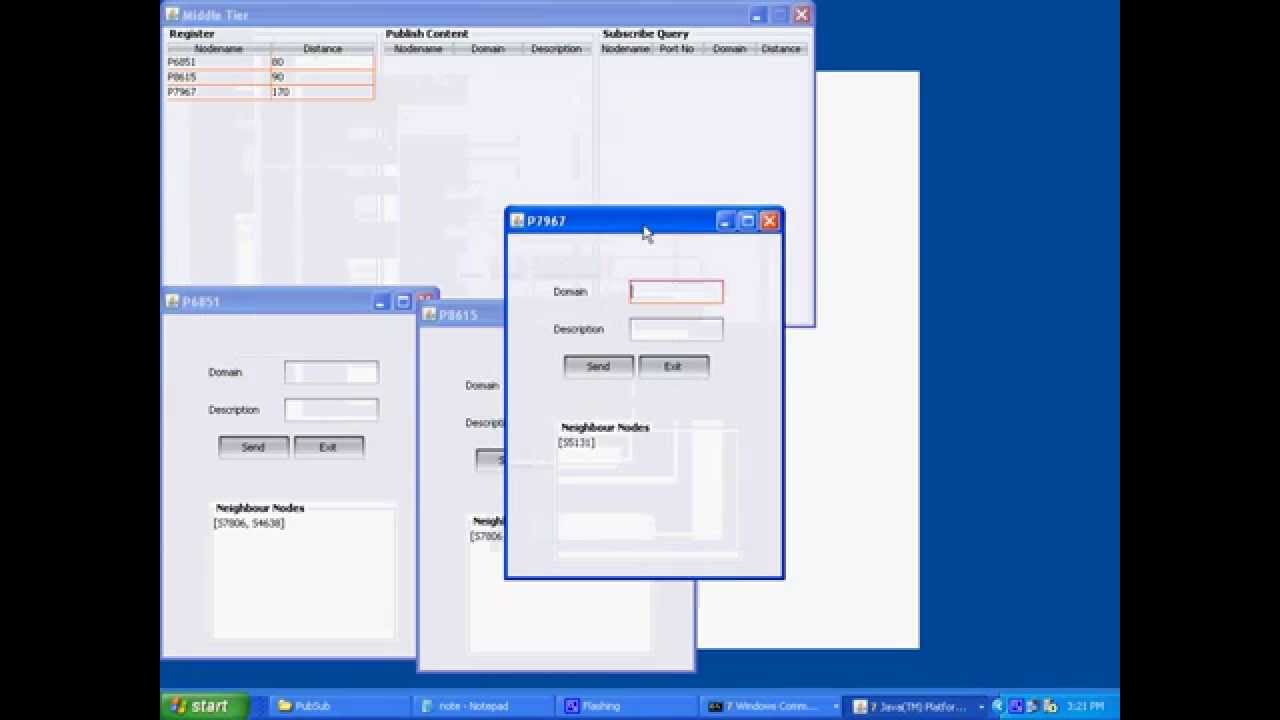Image resolution: width=1280 pixels, height=720 pixels.
Task: Select the P7967 cell in Register table
Action: click(219, 92)
